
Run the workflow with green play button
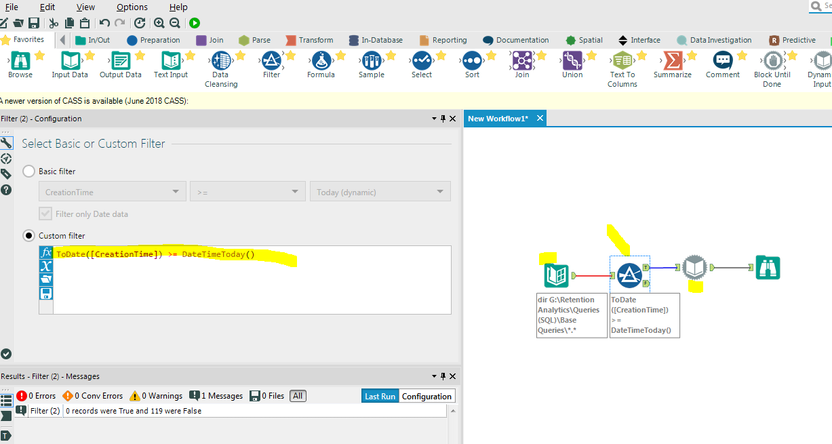195,23
